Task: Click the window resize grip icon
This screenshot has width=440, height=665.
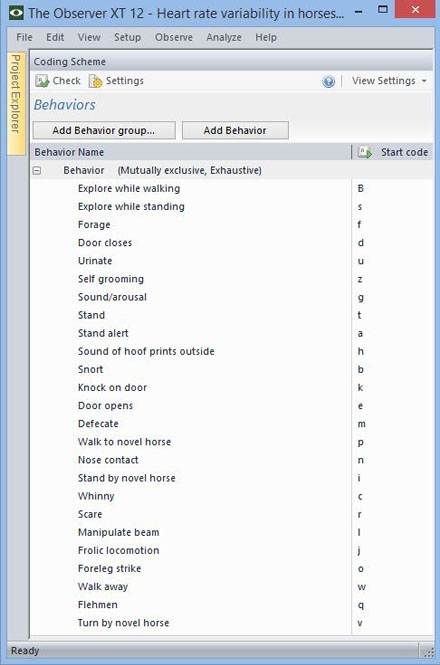Action: click(429, 651)
